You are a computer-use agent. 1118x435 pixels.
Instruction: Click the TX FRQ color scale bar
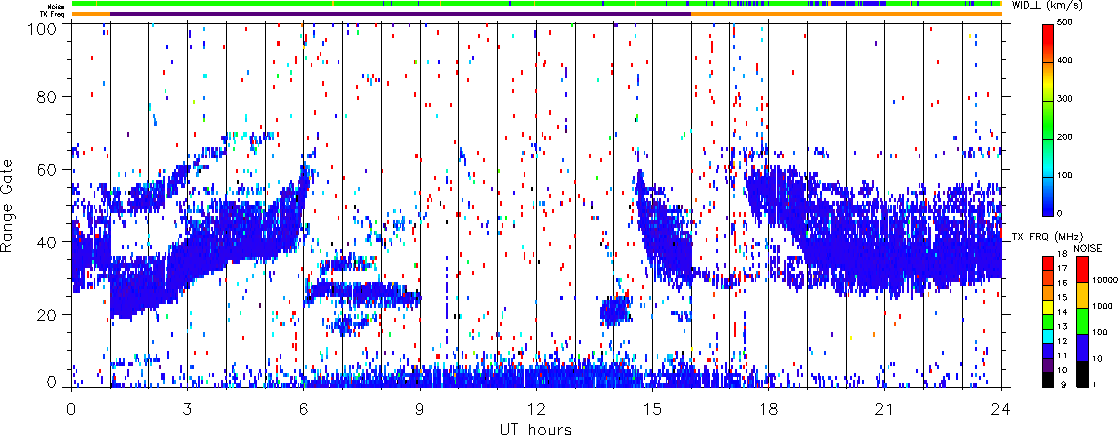pos(1048,321)
